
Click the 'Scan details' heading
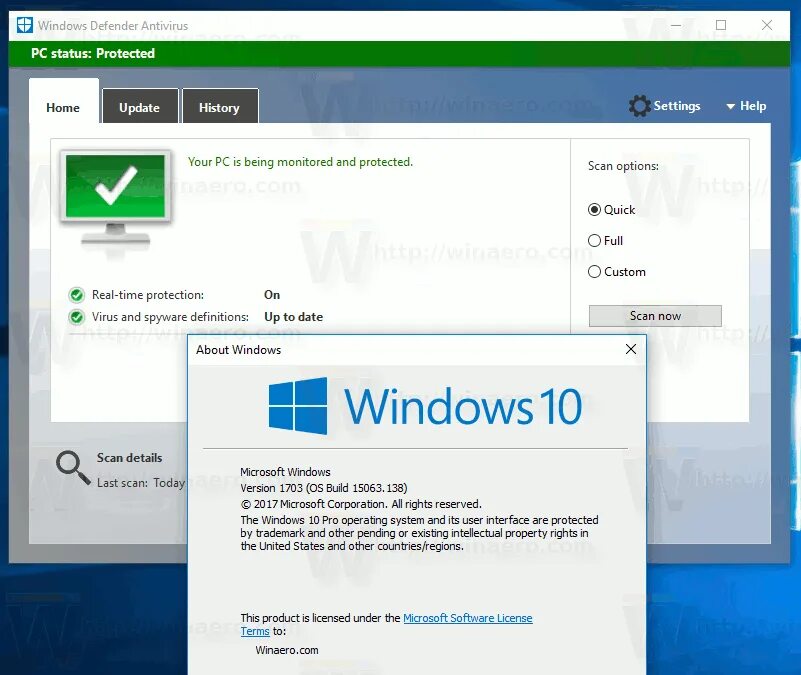coord(129,458)
